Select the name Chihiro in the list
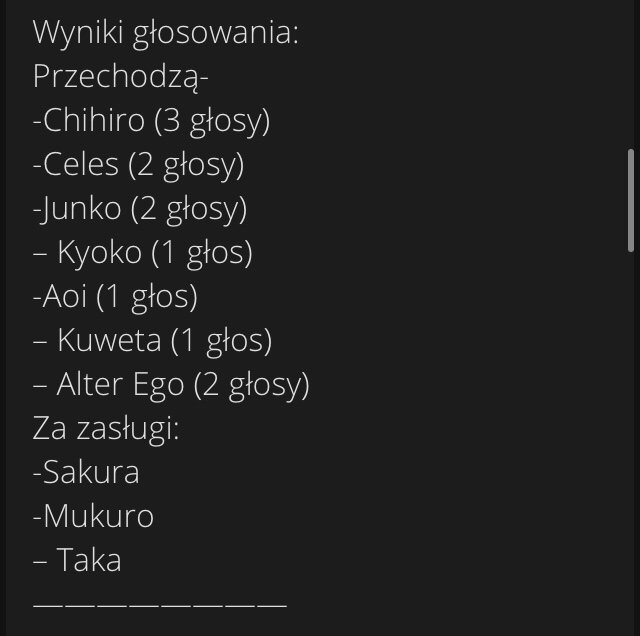This screenshot has height=636, width=640. click(x=94, y=121)
